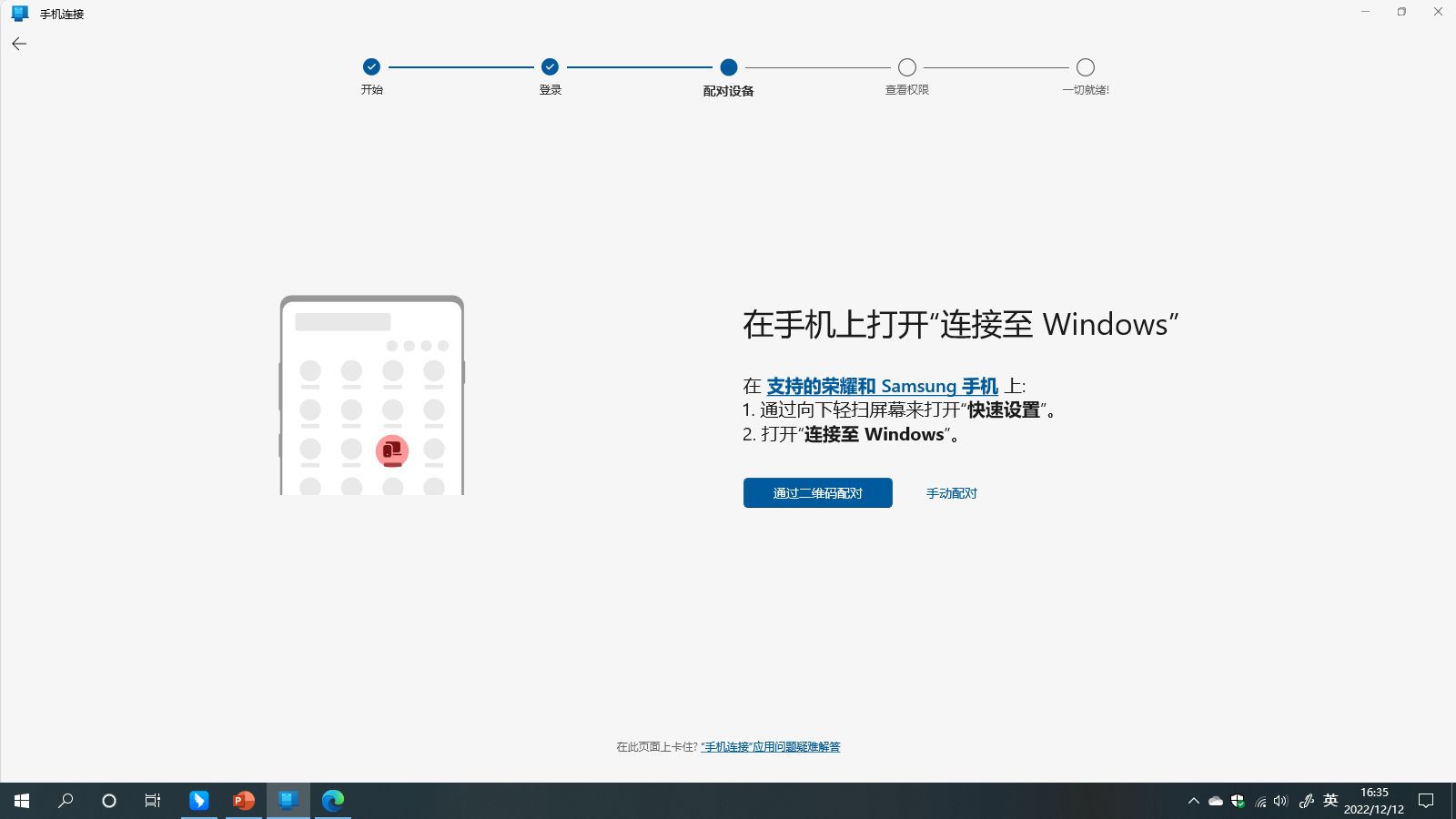Image resolution: width=1456 pixels, height=819 pixels.
Task: Open Wi-Fi network tray icon
Action: click(1260, 801)
